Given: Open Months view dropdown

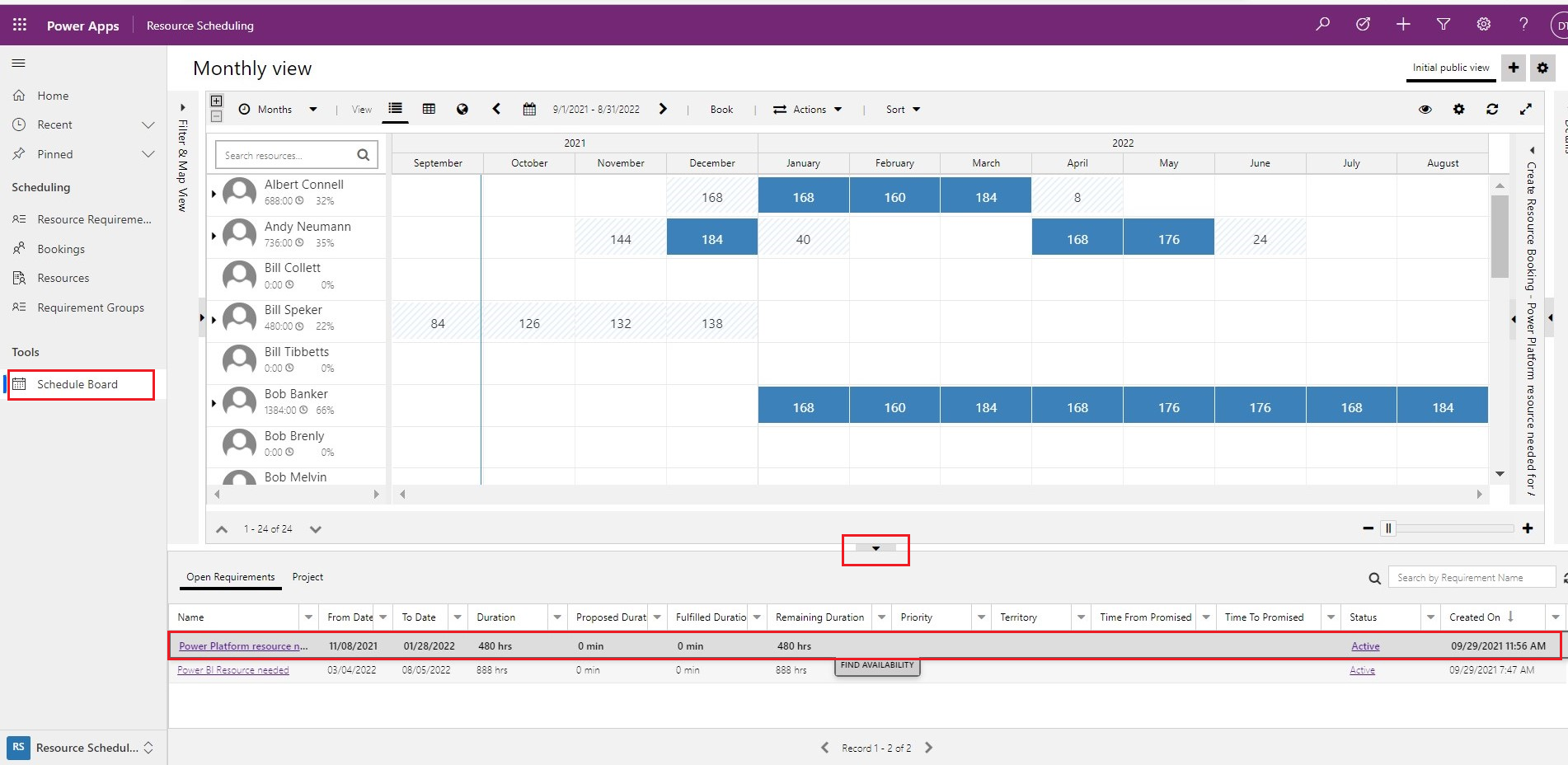Looking at the screenshot, I should click(x=278, y=109).
